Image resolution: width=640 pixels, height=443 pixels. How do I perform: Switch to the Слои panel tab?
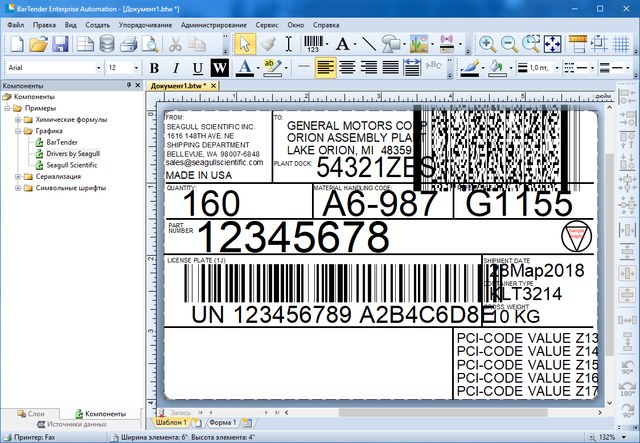coord(31,414)
